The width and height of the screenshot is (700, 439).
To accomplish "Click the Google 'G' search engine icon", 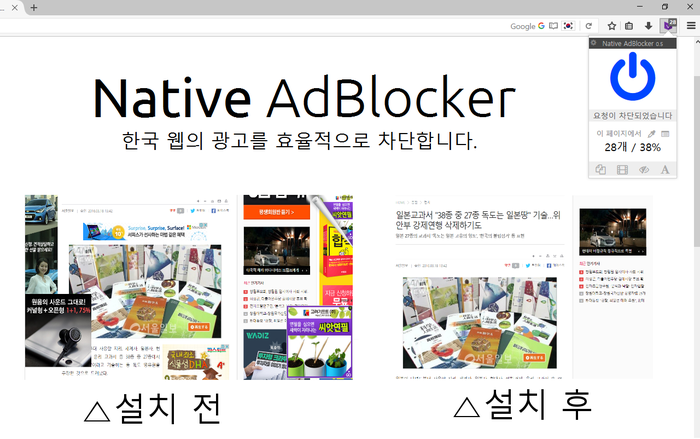I will click(x=541, y=26).
